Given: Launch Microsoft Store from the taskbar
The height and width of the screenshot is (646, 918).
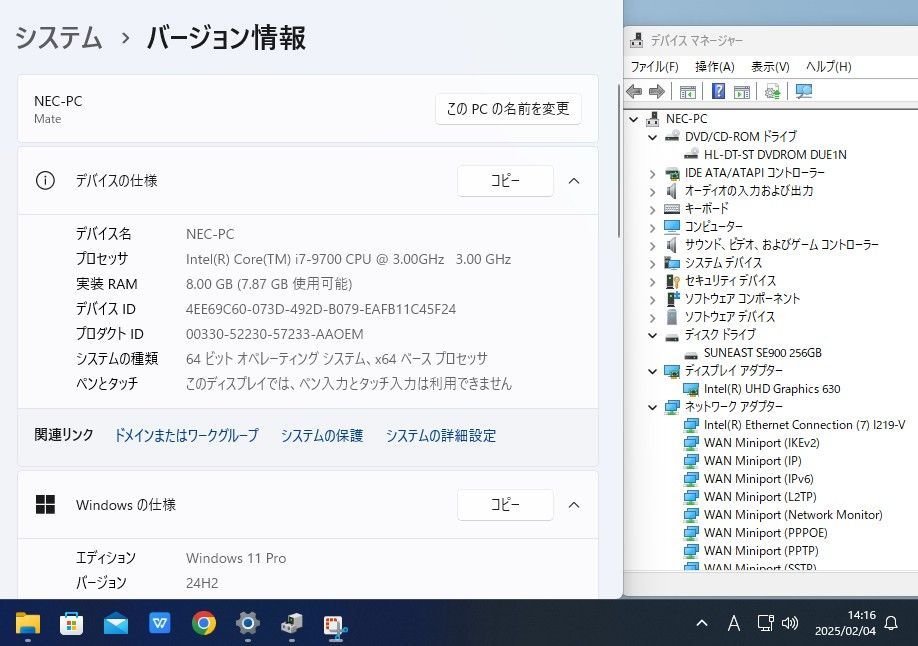Looking at the screenshot, I should [x=71, y=623].
